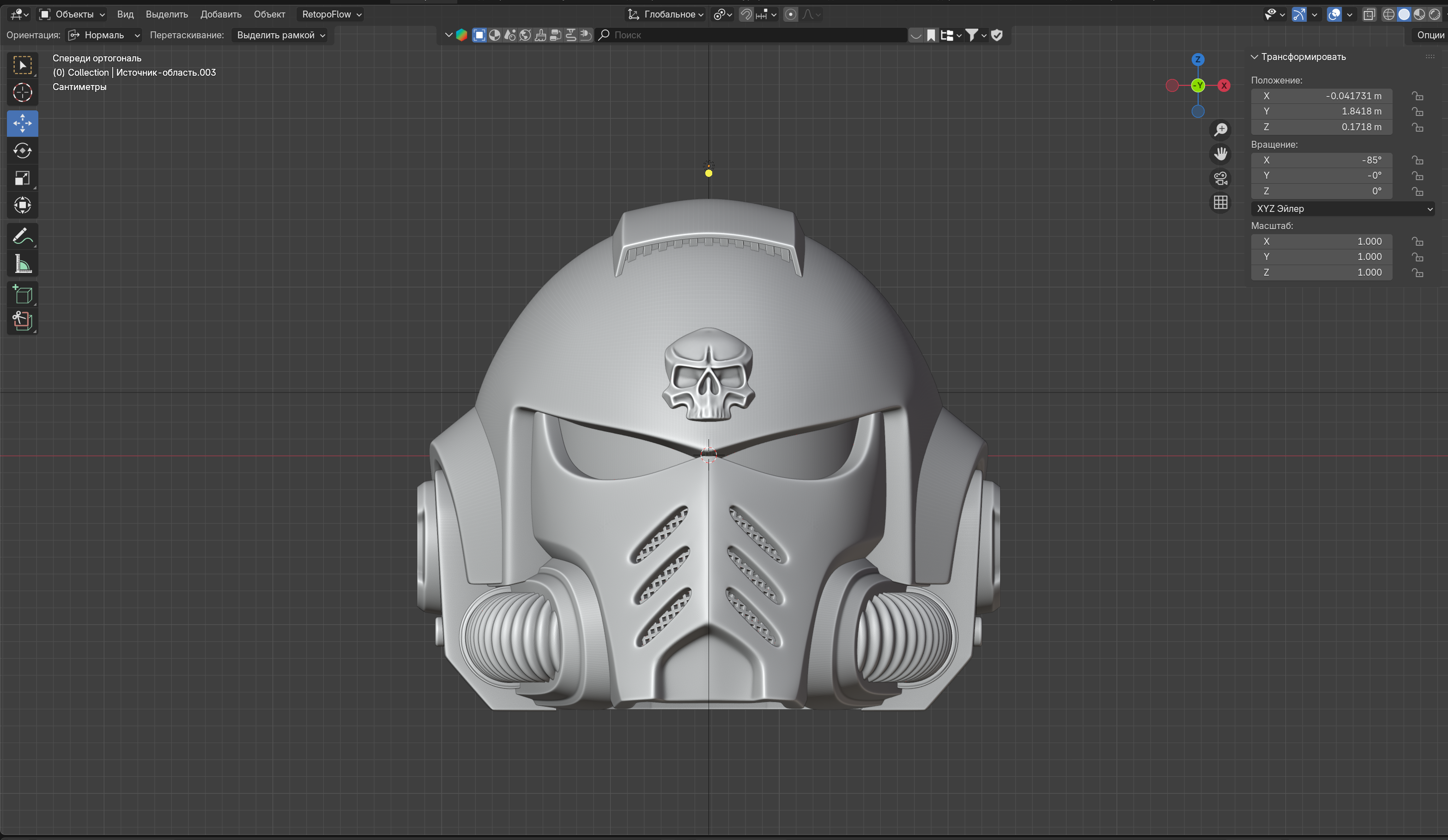This screenshot has height=840, width=1448.
Task: Open the Объекты mode dropdown
Action: coord(73,14)
